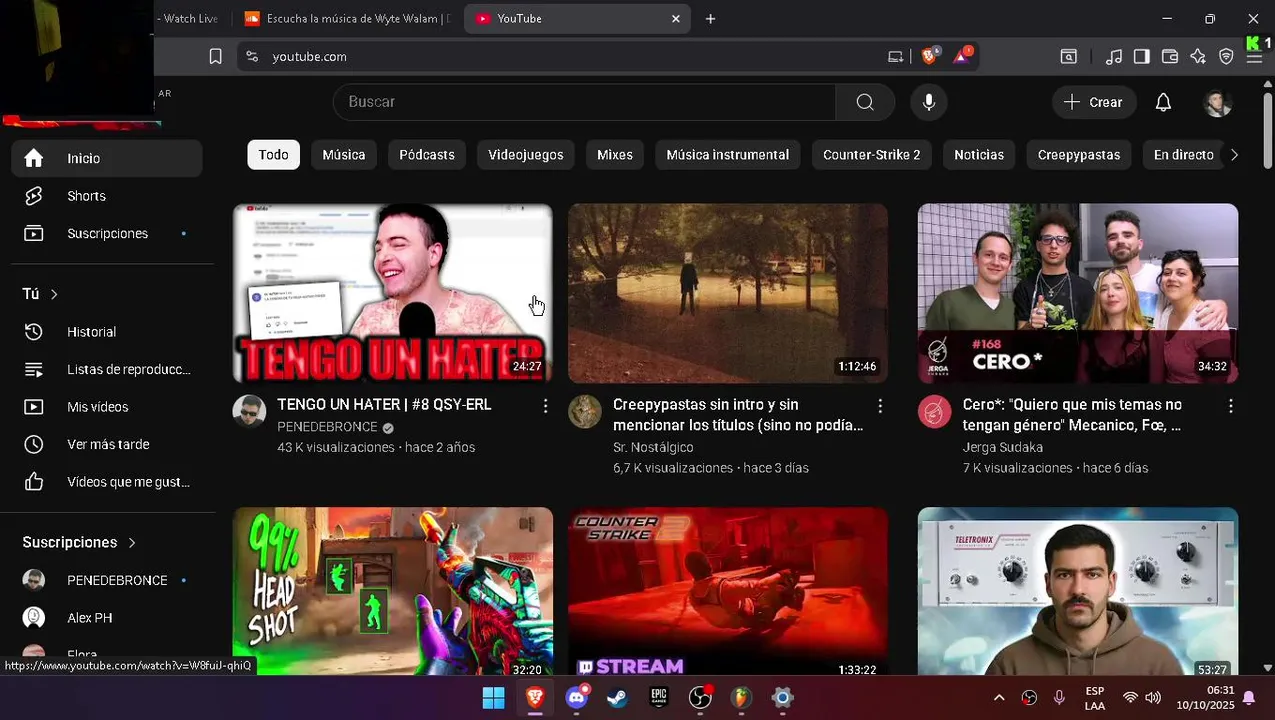1275x720 pixels.
Task: Show hidden system tray icons
Action: coord(998,698)
